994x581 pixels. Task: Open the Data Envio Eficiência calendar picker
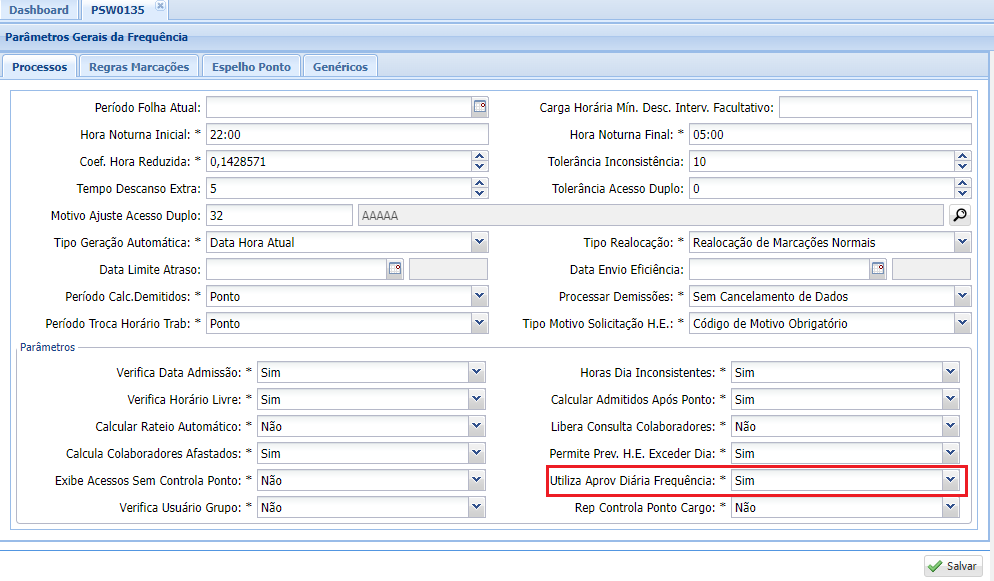click(x=878, y=269)
